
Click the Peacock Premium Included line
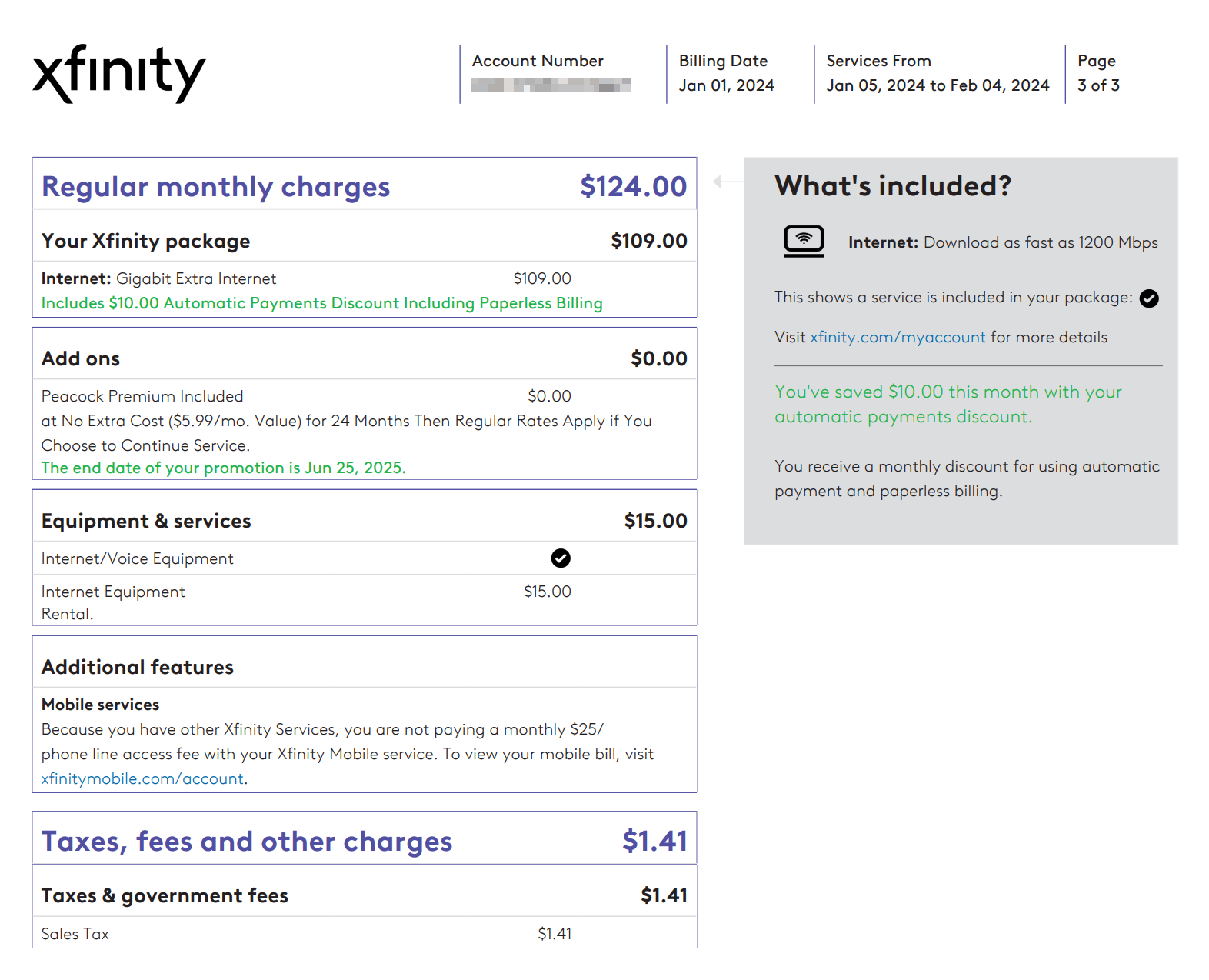coord(142,396)
